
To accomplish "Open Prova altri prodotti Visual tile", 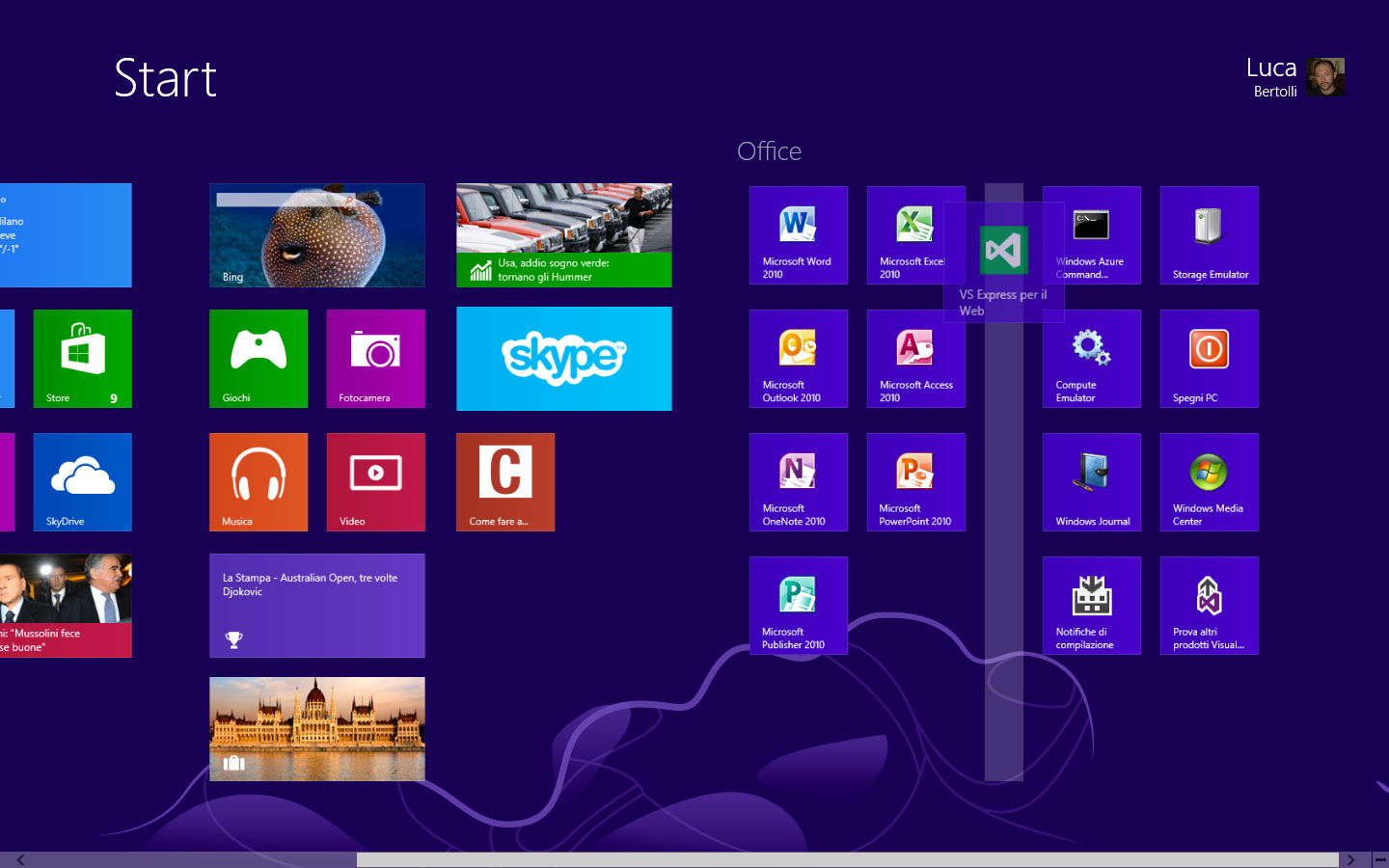I will pyautogui.click(x=1210, y=606).
